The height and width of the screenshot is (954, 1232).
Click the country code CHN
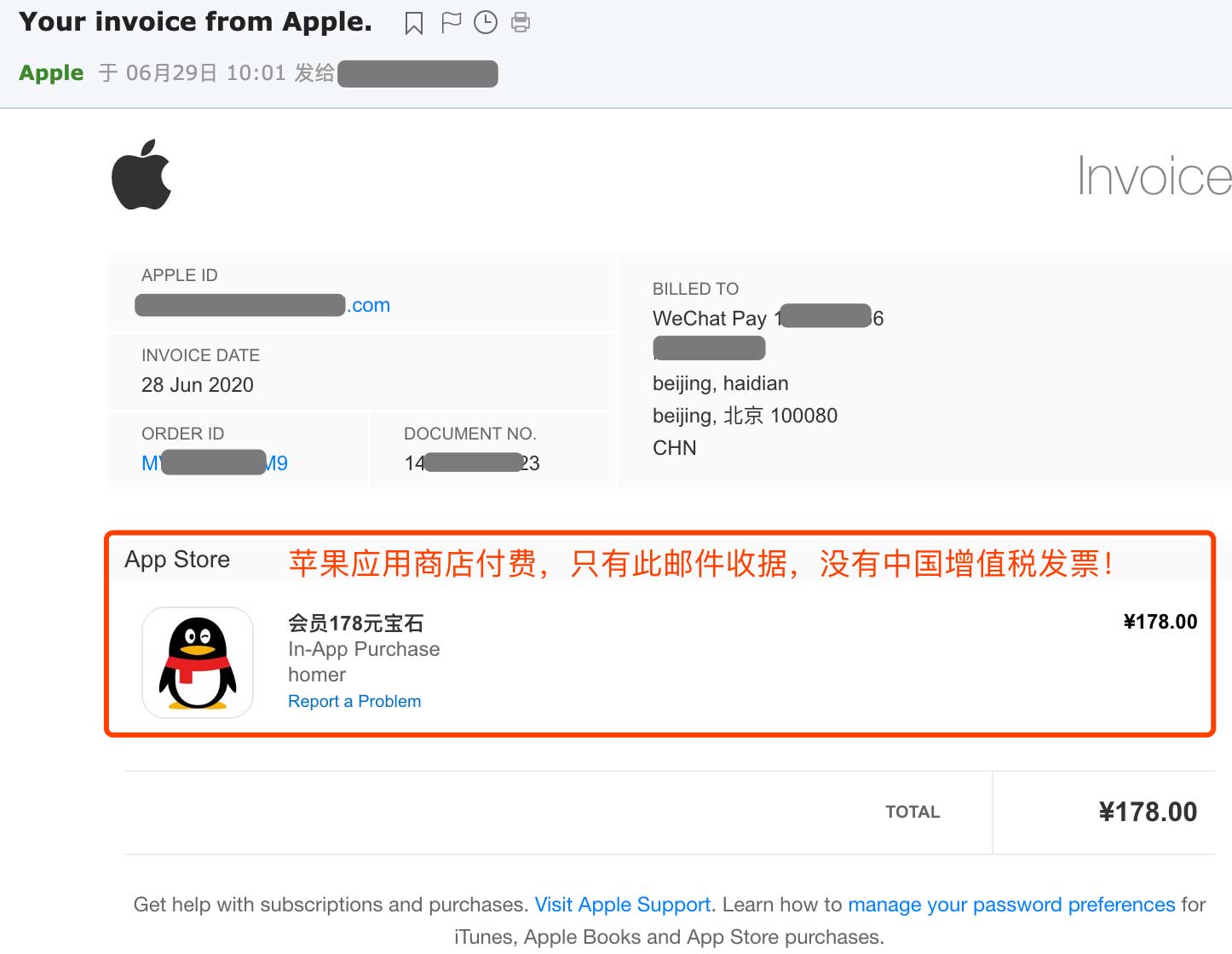675,448
